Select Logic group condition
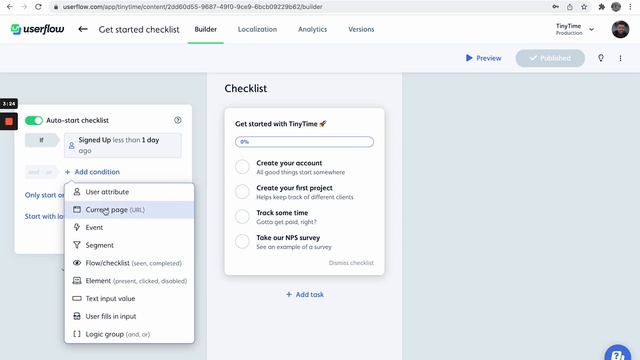 pyautogui.click(x=129, y=334)
